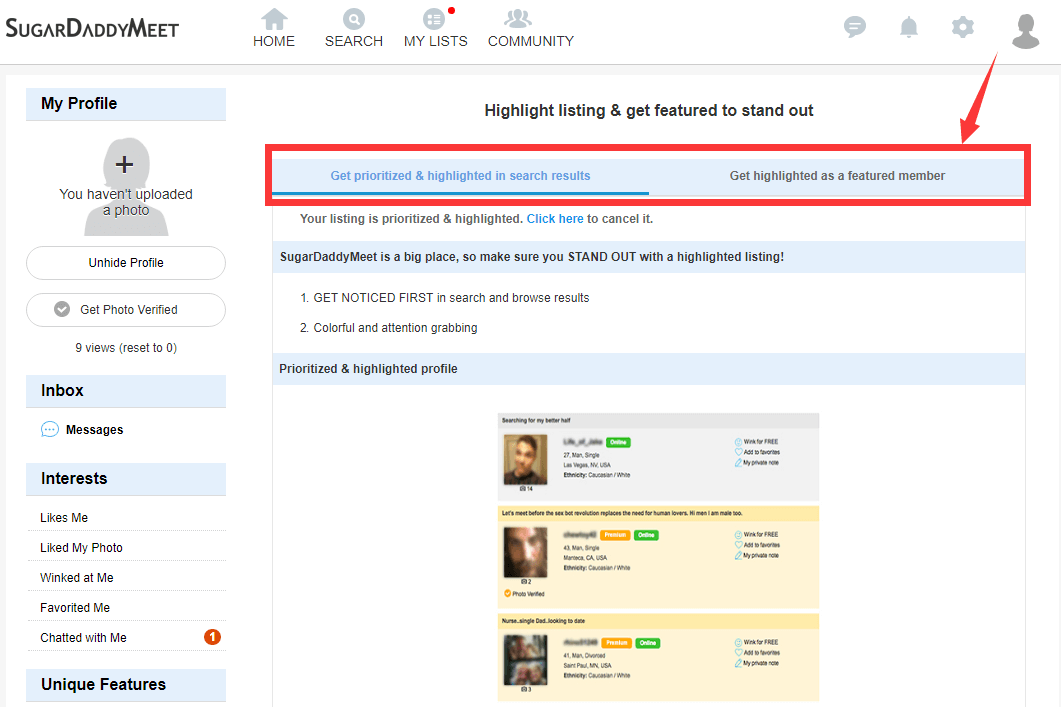Click the SEARCH menu label
Image resolution: width=1061 pixels, height=707 pixels.
[354, 41]
